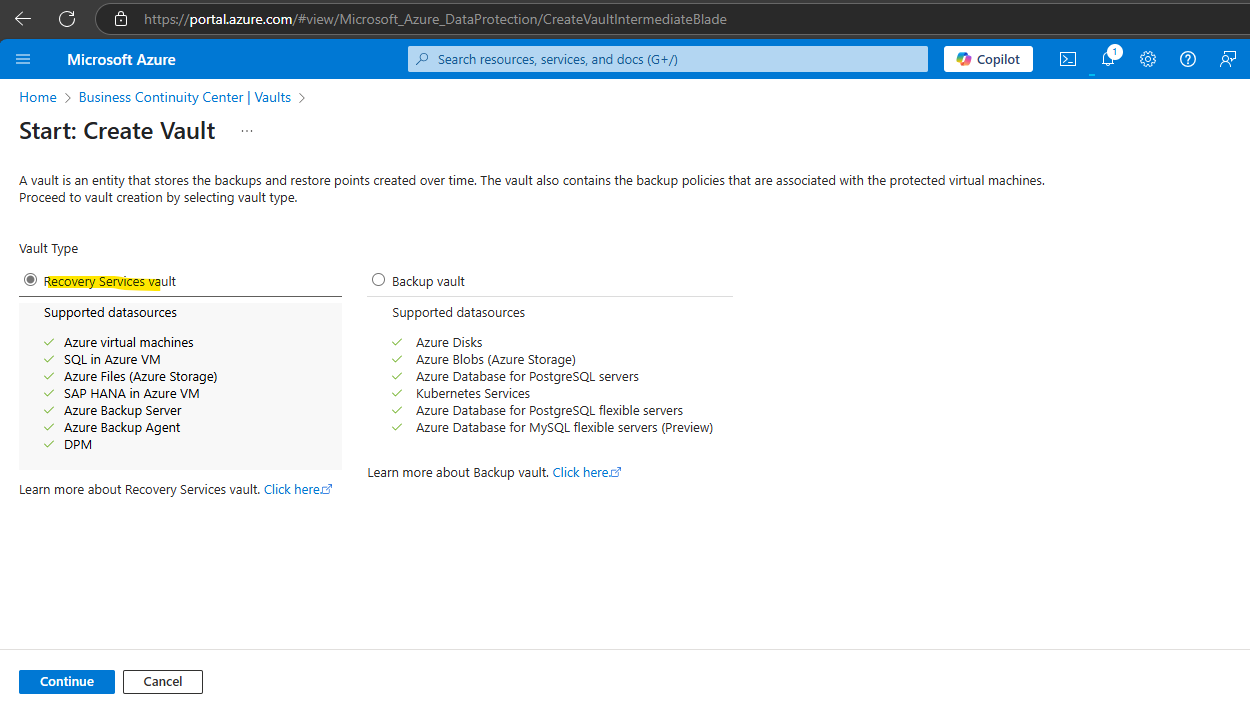This screenshot has width=1250, height=709.
Task: Click the Cancel button
Action: [163, 682]
